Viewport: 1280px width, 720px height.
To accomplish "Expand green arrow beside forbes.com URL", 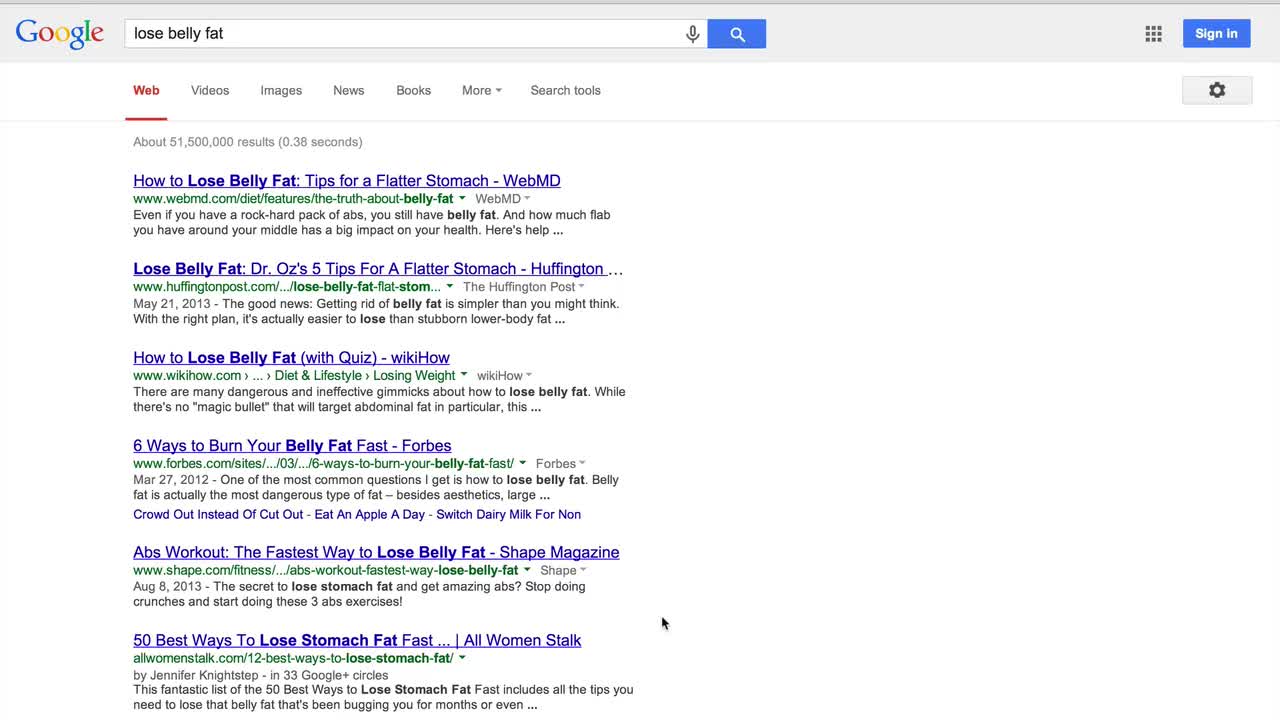I will (x=522, y=464).
